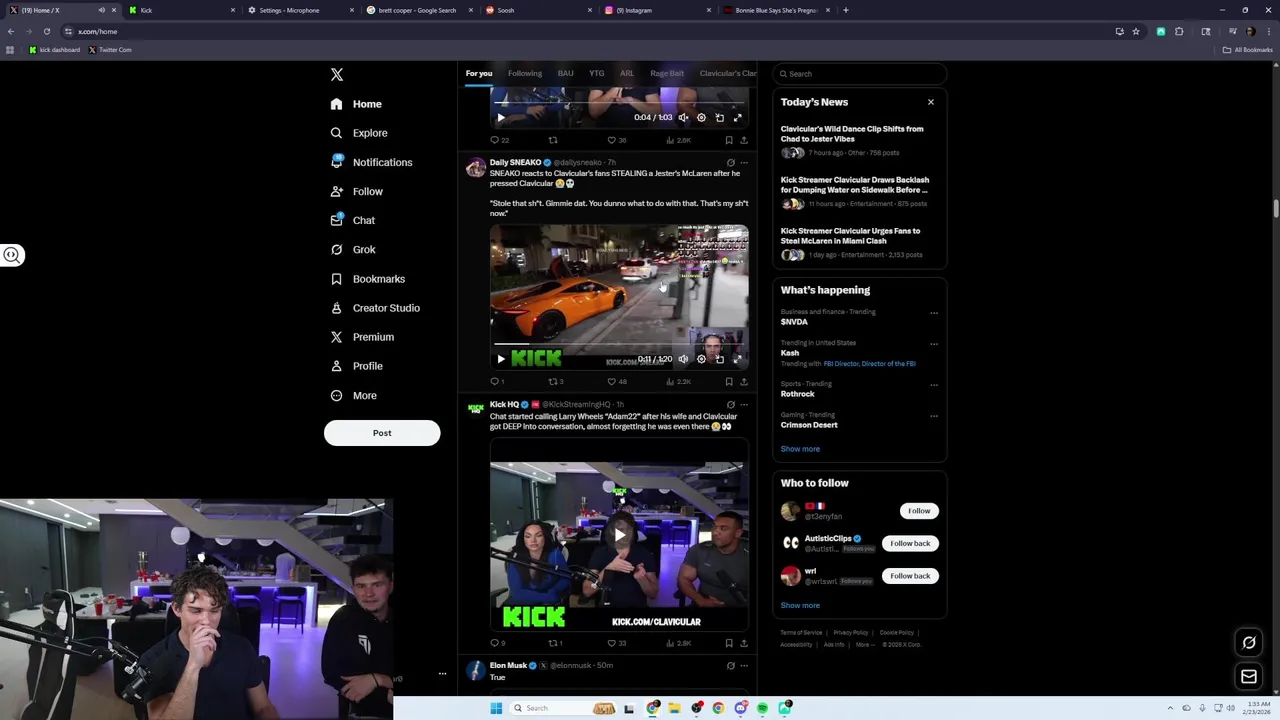
Task: Share the Kick HQ post
Action: coord(744,643)
